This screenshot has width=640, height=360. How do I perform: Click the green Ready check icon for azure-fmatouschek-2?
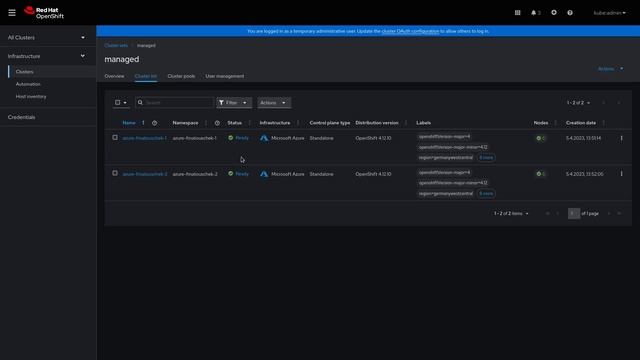pos(231,173)
